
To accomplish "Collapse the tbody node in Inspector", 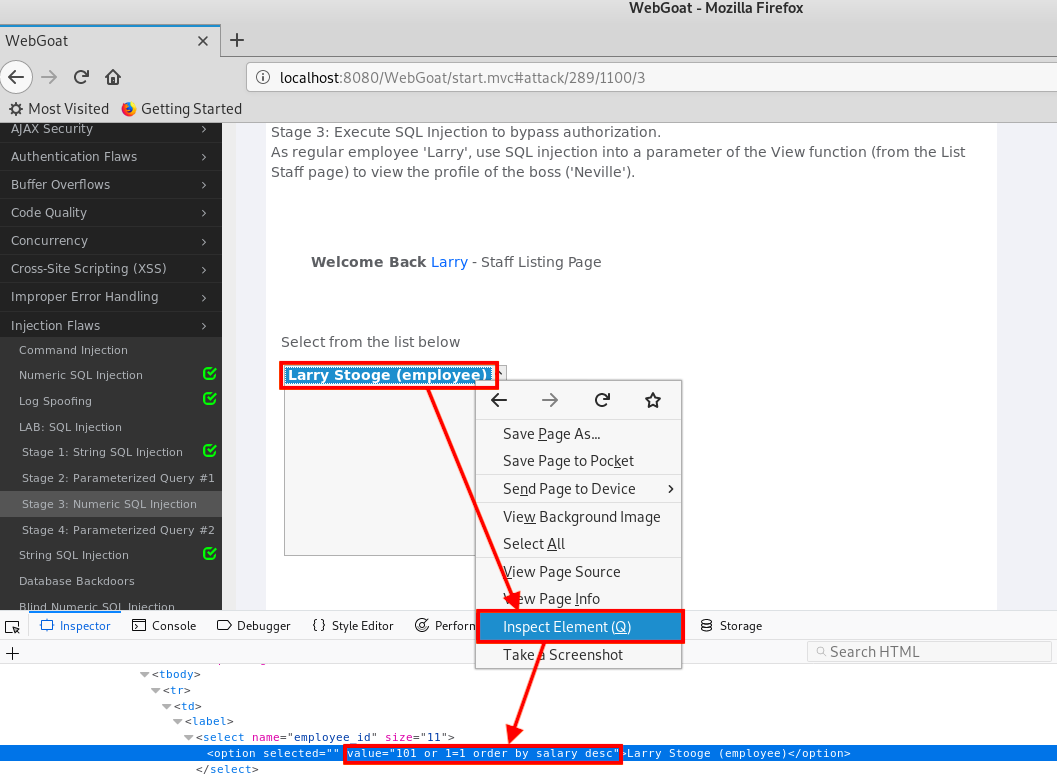I will (144, 675).
